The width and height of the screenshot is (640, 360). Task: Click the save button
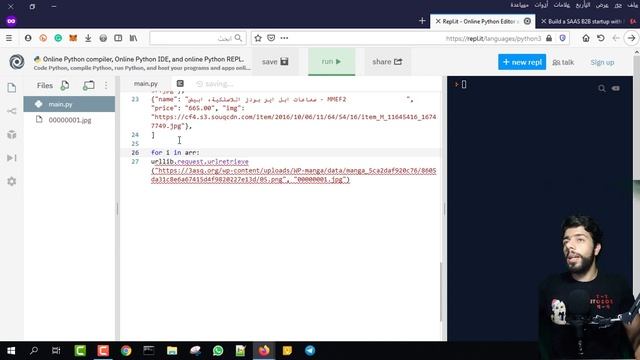click(x=275, y=62)
